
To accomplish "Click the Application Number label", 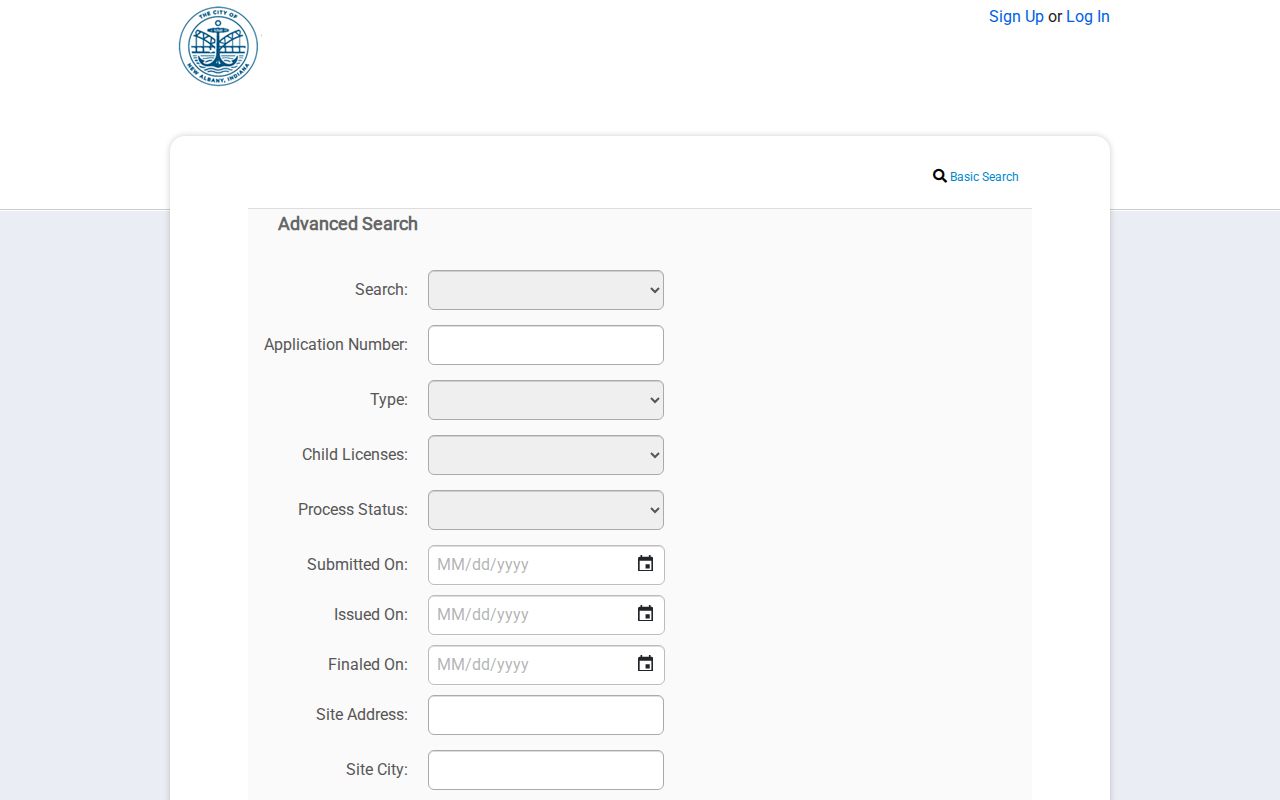I will point(336,344).
